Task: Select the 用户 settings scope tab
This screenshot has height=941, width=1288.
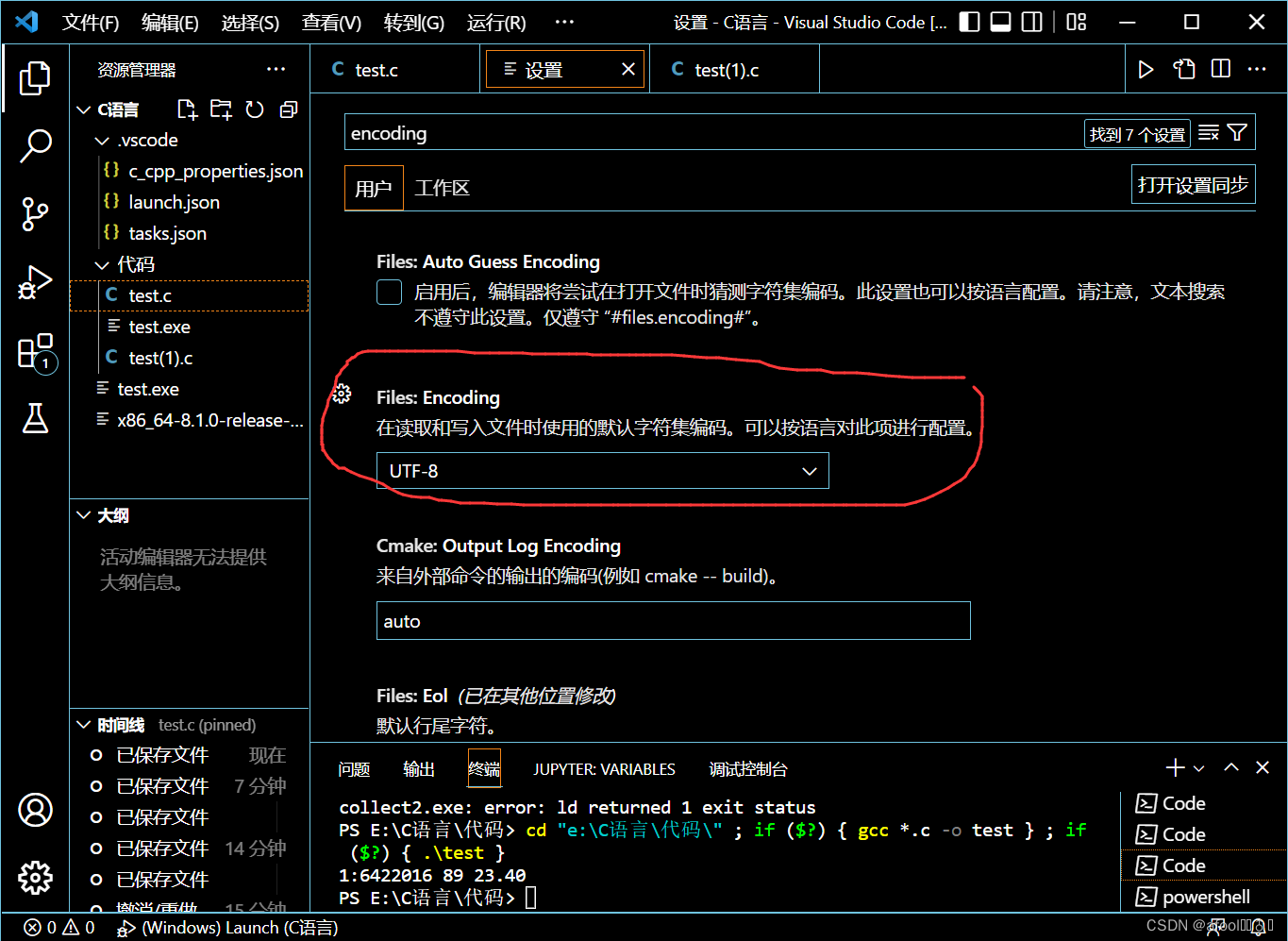Action: pyautogui.click(x=374, y=188)
